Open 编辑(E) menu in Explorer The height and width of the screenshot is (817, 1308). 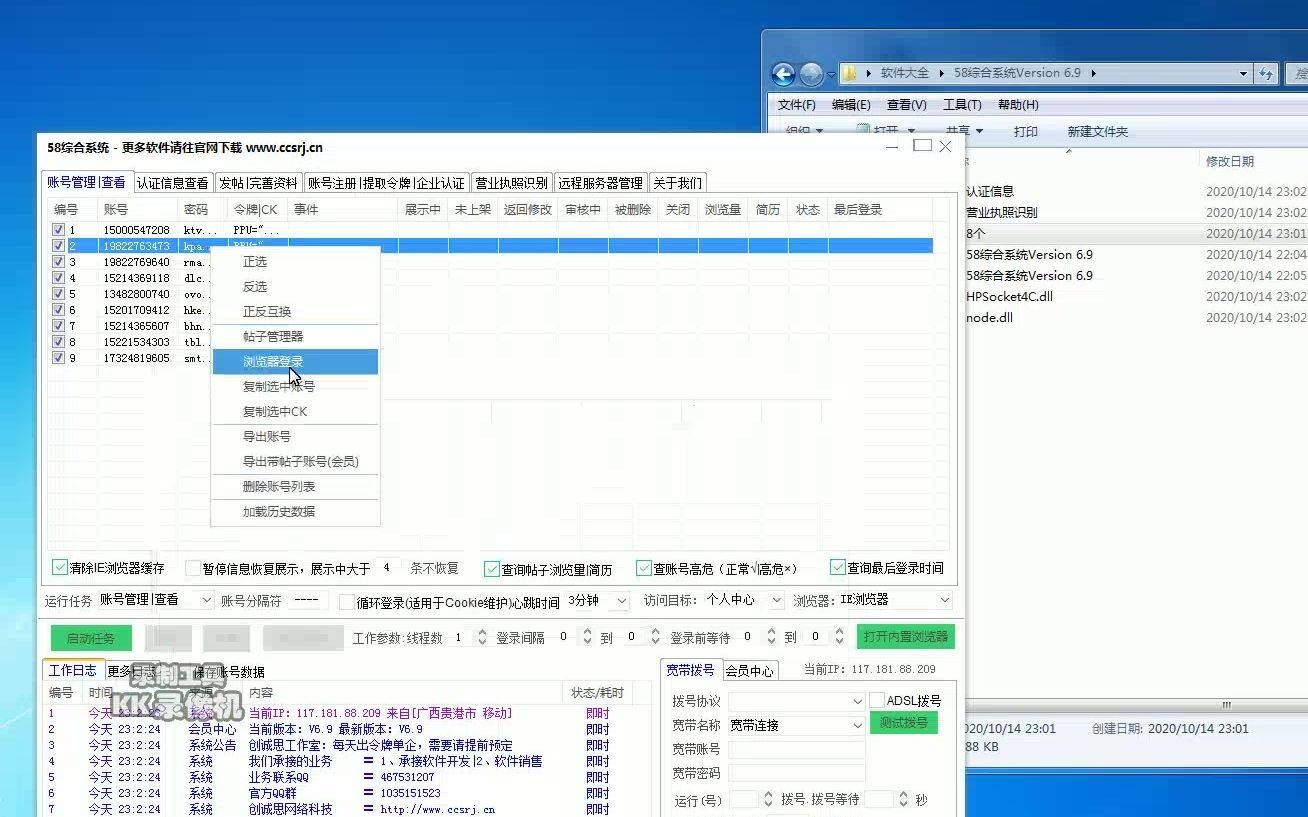click(851, 104)
